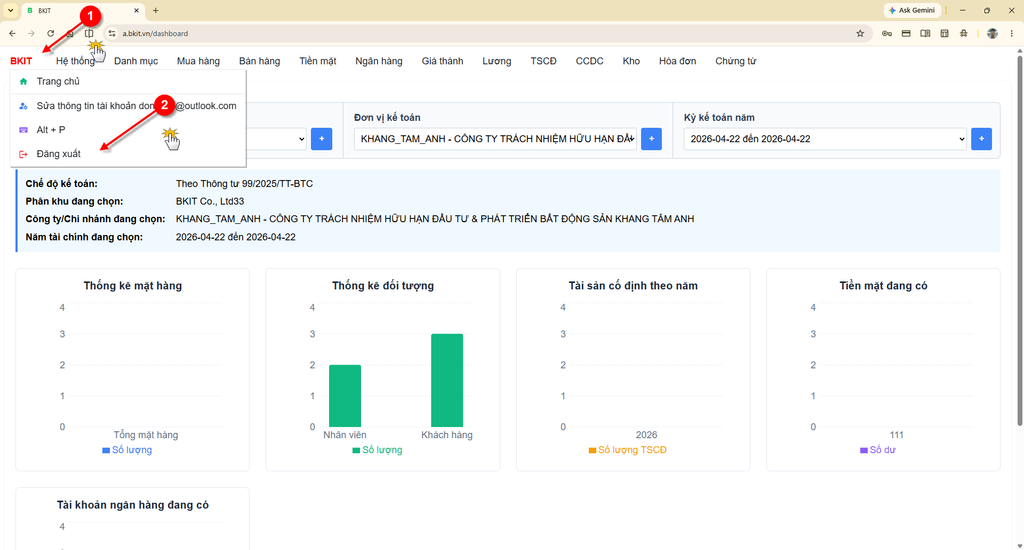Toggle purple Số dư legend in Tiền mặt chart
The height and width of the screenshot is (550, 1024).
(878, 450)
